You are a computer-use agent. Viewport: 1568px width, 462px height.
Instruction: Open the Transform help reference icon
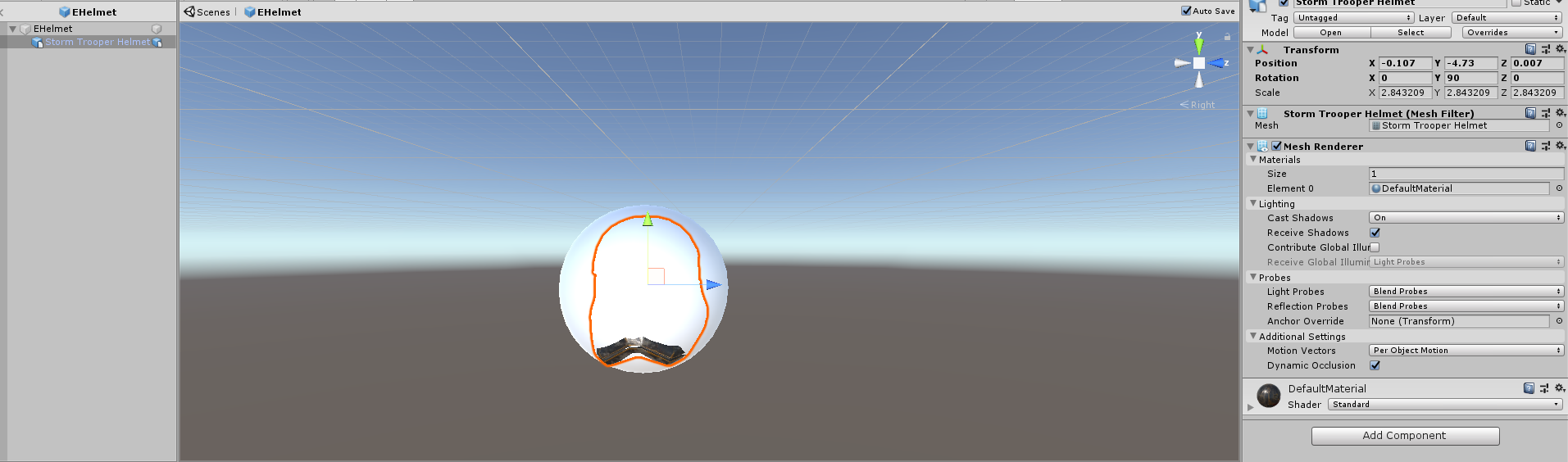click(x=1530, y=49)
